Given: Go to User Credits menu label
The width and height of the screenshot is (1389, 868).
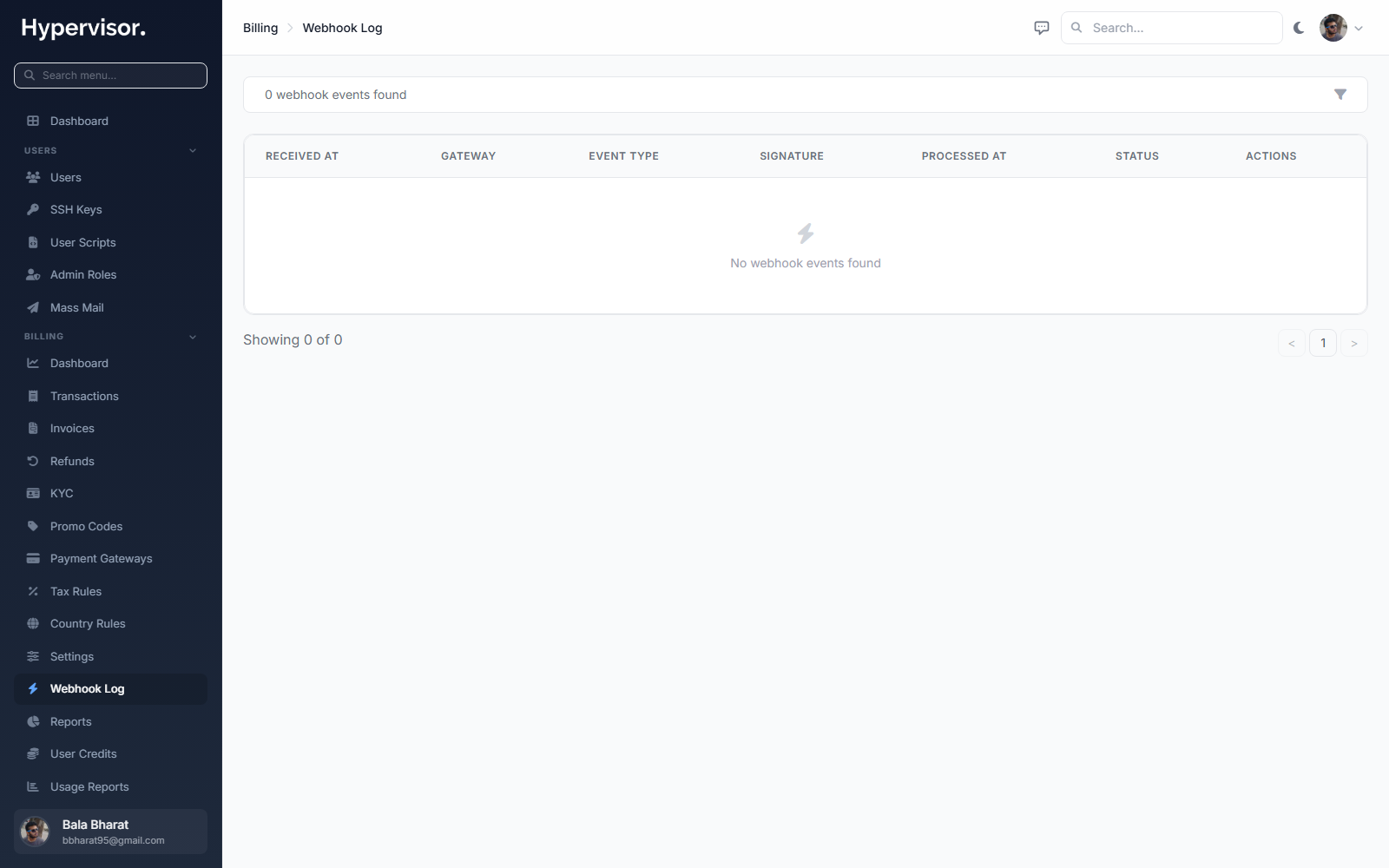Looking at the screenshot, I should coord(83,753).
